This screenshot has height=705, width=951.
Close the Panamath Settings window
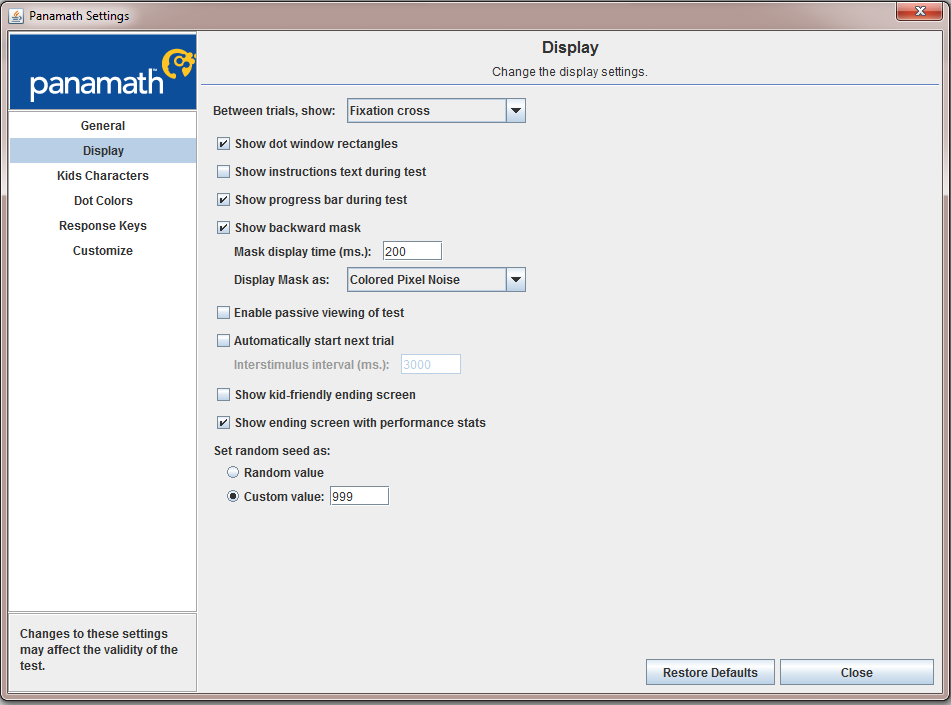pos(919,11)
